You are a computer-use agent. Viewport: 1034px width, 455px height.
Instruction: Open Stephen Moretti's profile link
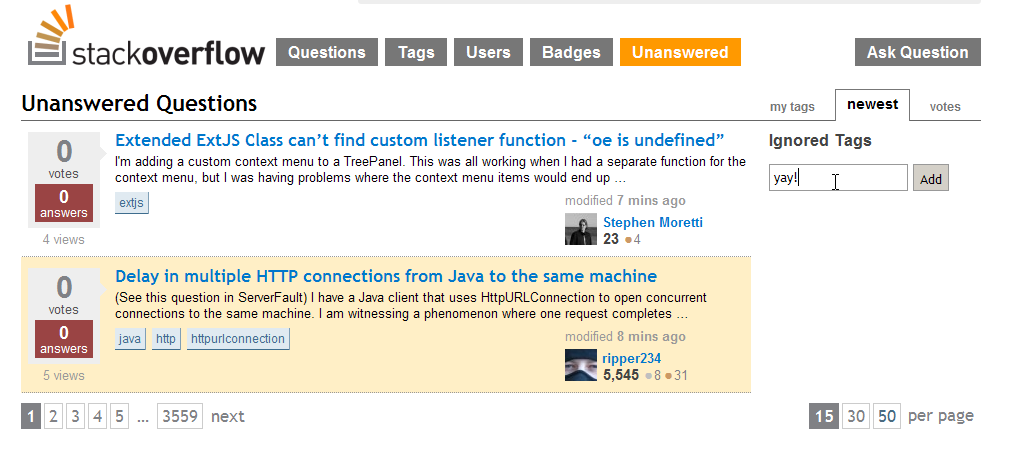pyautogui.click(x=653, y=222)
